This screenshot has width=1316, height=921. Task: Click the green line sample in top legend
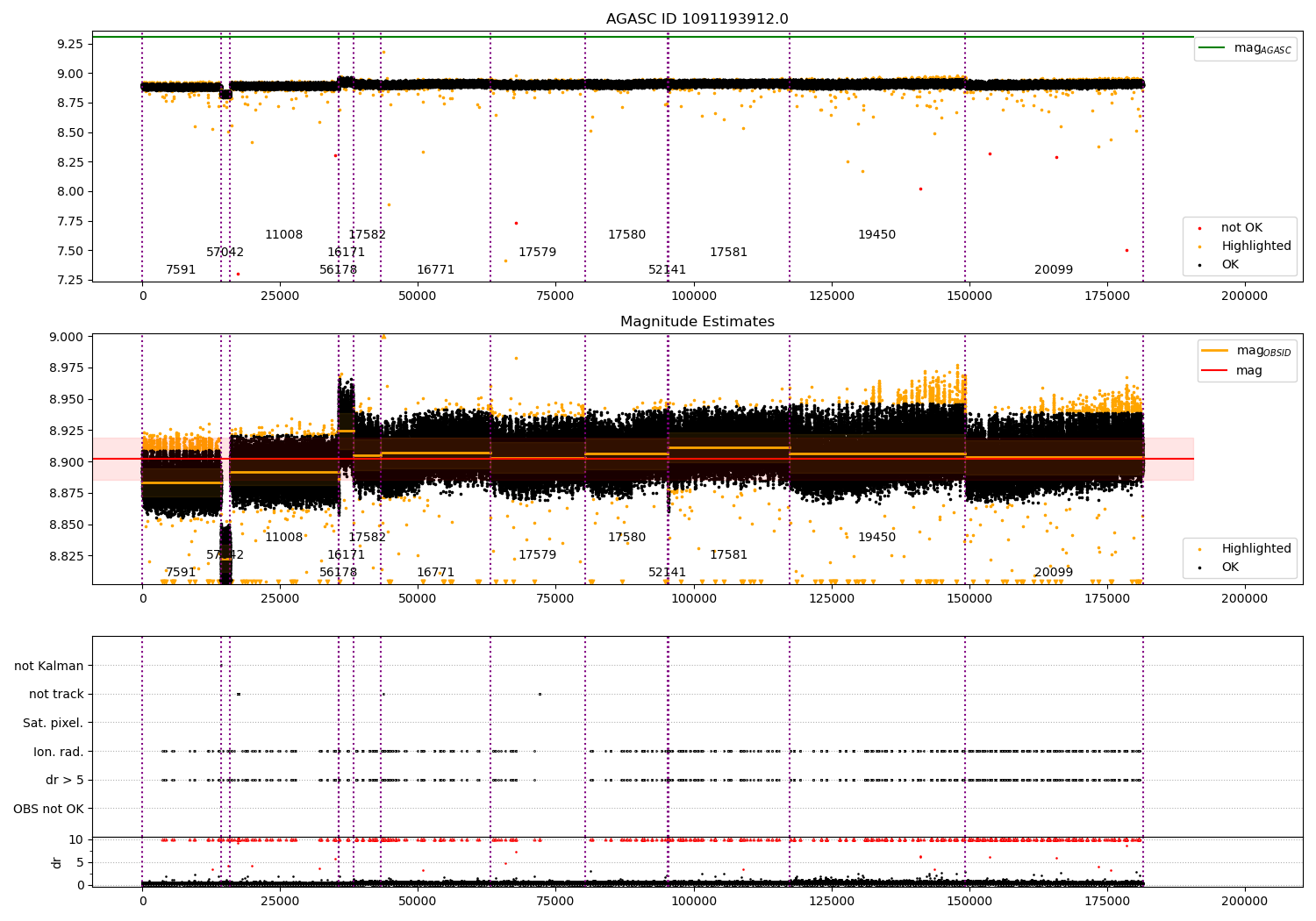1212,47
